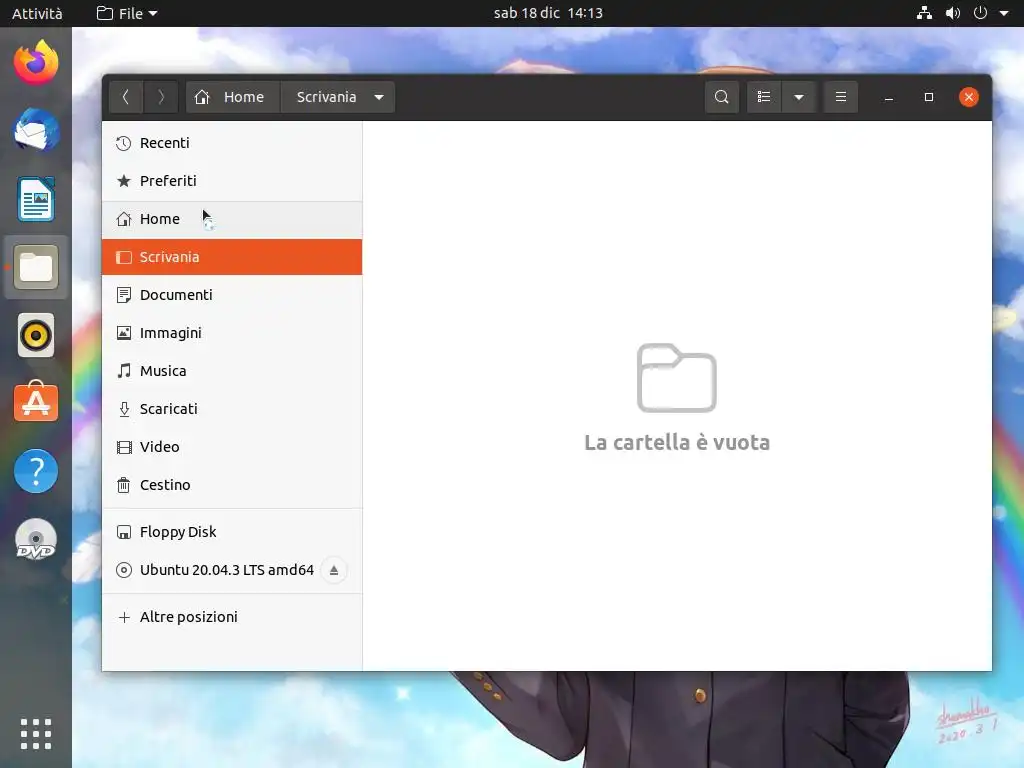Open Musica in the sidebar
This screenshot has height=768, width=1024.
pos(232,371)
